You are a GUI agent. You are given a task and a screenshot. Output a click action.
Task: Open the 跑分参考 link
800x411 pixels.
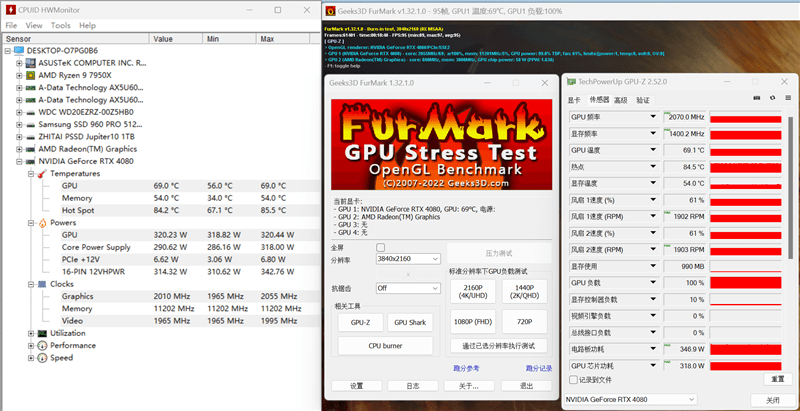[466, 368]
